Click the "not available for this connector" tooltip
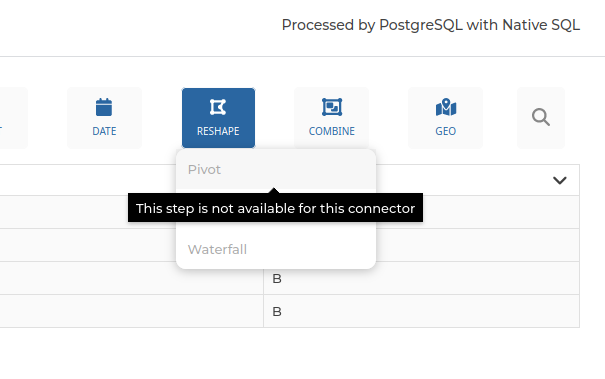The height and width of the screenshot is (379, 605). tap(275, 208)
